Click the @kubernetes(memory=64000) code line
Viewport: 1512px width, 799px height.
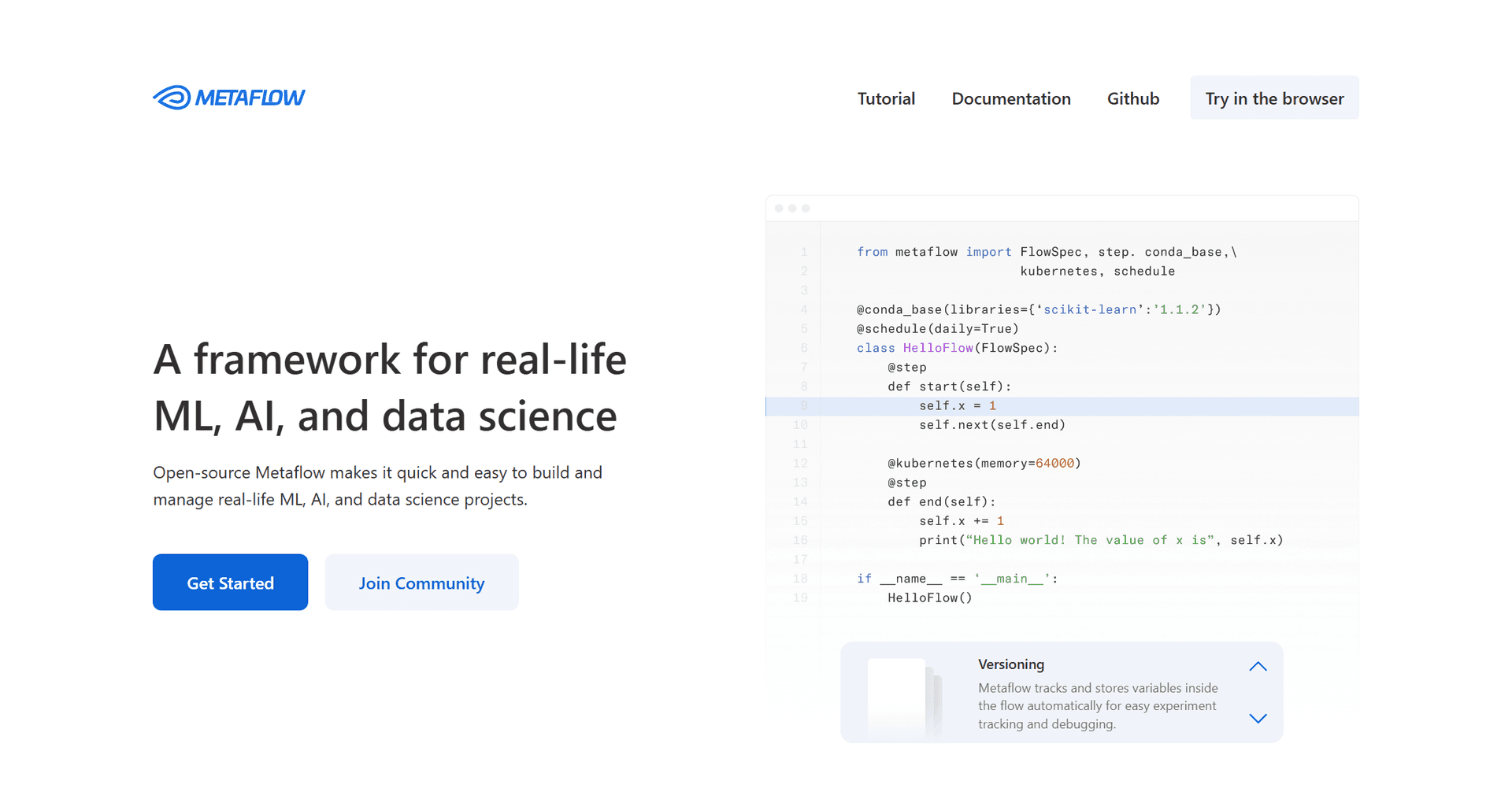(984, 464)
